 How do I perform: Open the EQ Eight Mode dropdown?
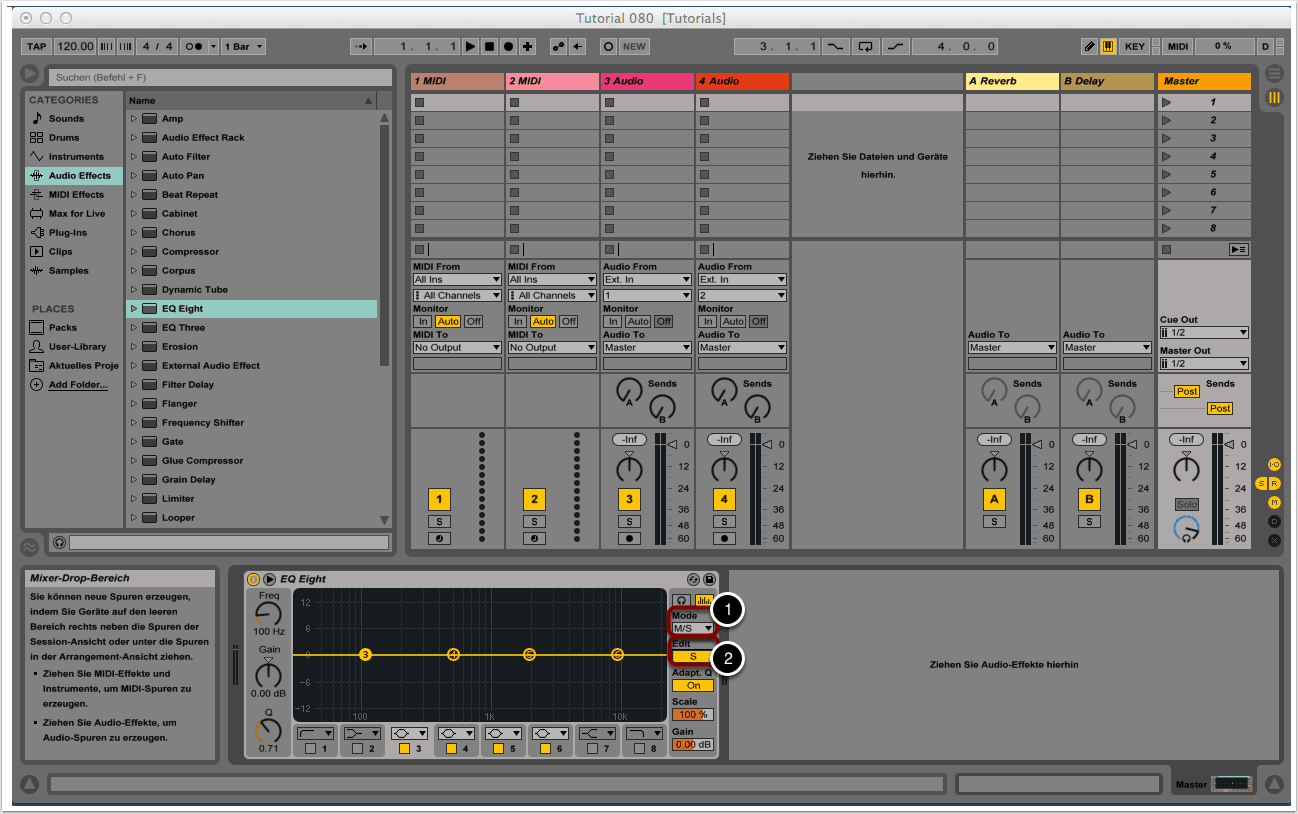pyautogui.click(x=692, y=629)
